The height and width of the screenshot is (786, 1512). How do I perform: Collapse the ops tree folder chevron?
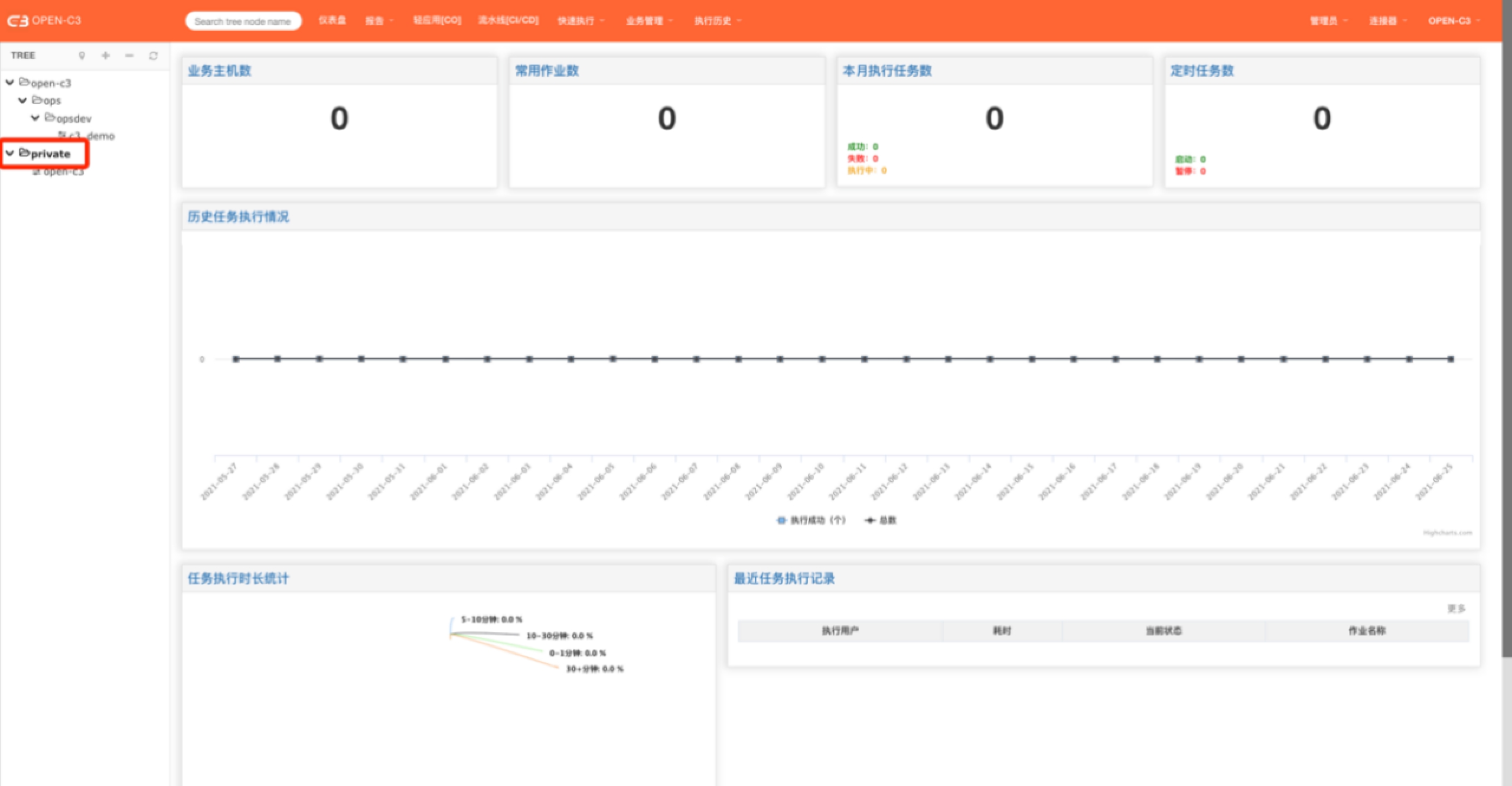point(22,100)
